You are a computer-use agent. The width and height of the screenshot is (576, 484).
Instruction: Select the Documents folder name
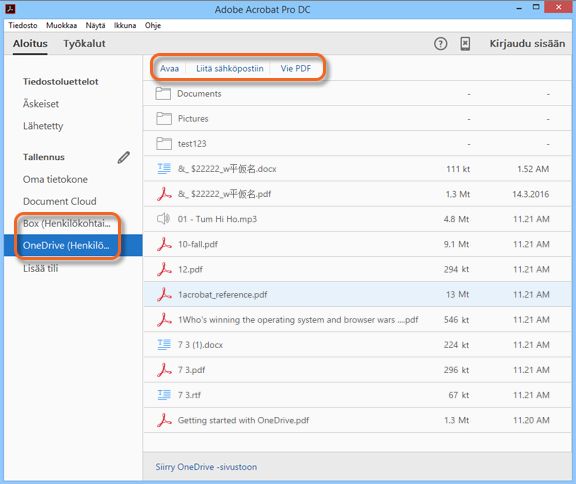[x=199, y=94]
